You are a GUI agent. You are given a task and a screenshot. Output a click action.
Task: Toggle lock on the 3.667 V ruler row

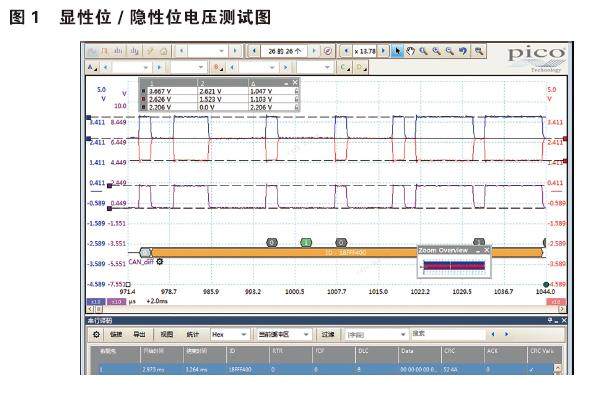[x=296, y=91]
